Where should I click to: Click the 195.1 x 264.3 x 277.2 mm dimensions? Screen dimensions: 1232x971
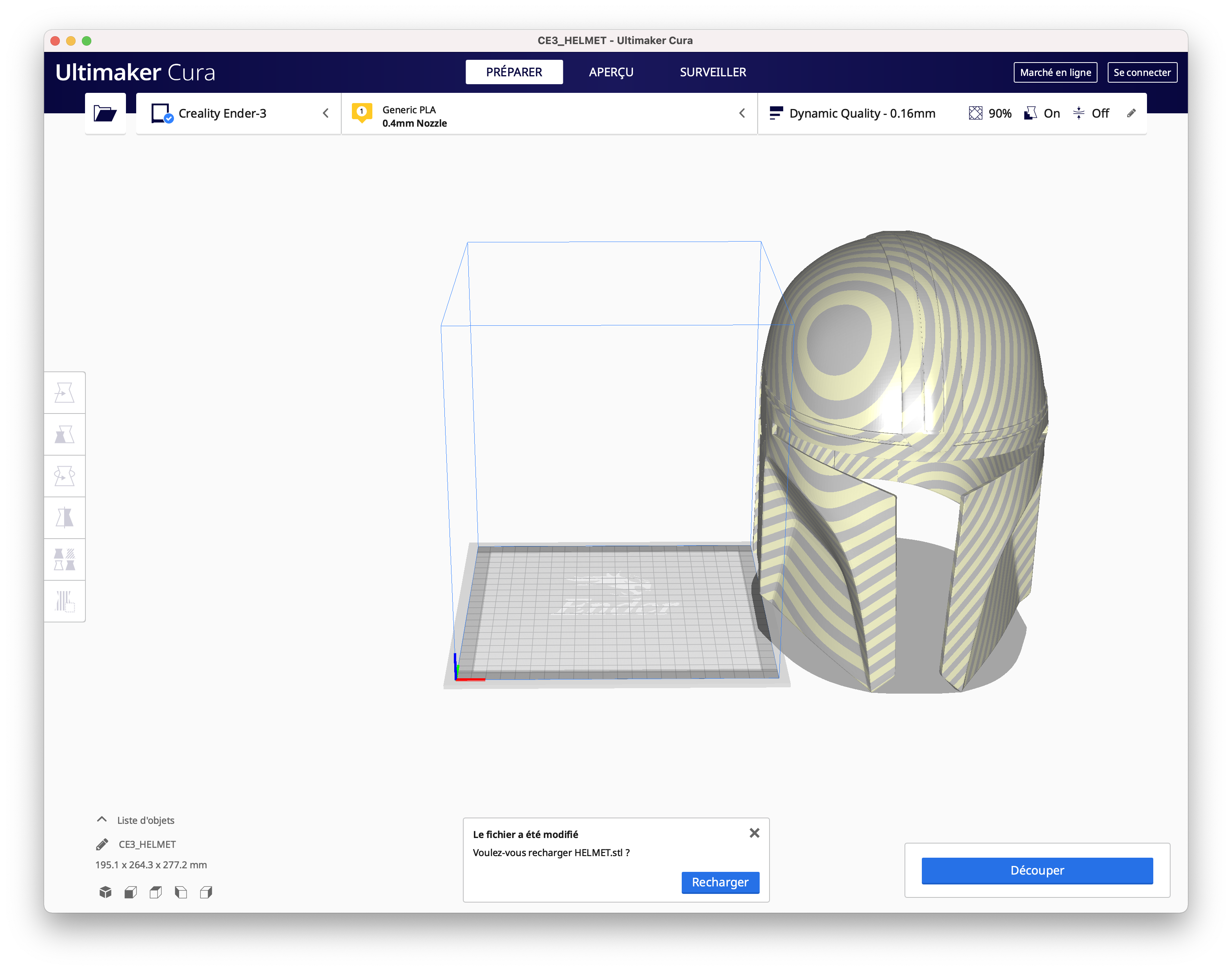151,865
